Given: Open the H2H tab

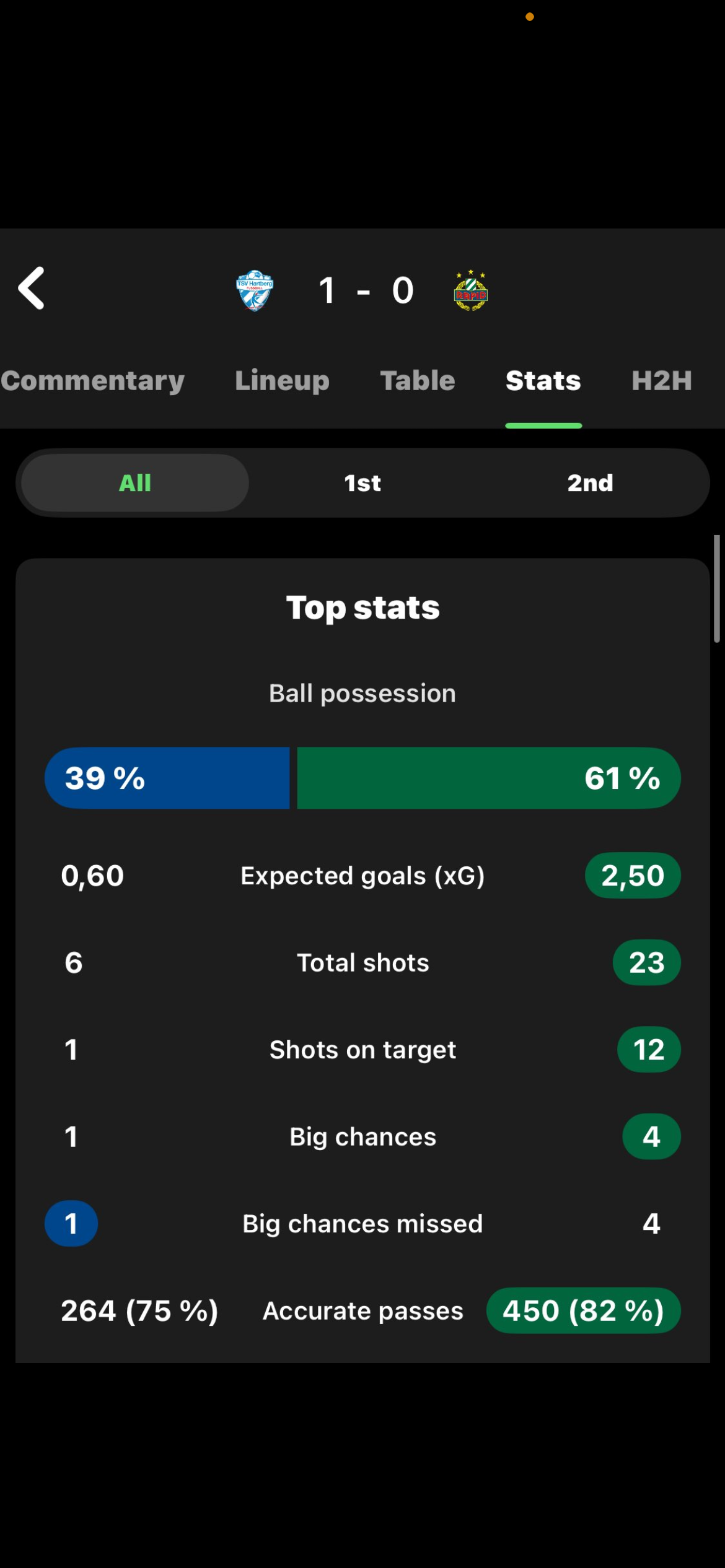Looking at the screenshot, I should pos(662,380).
